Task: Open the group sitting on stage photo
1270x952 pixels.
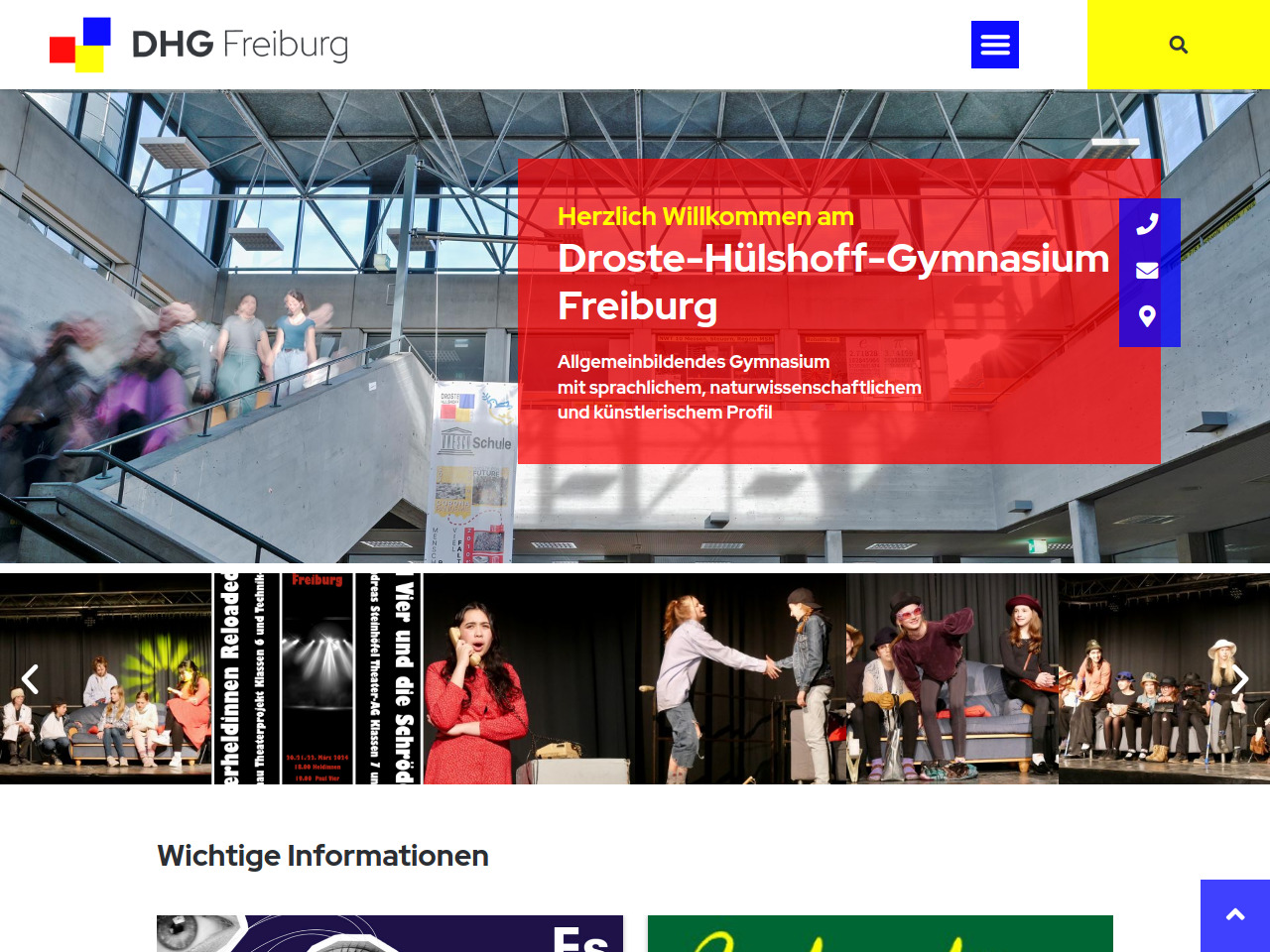Action: point(1164,679)
